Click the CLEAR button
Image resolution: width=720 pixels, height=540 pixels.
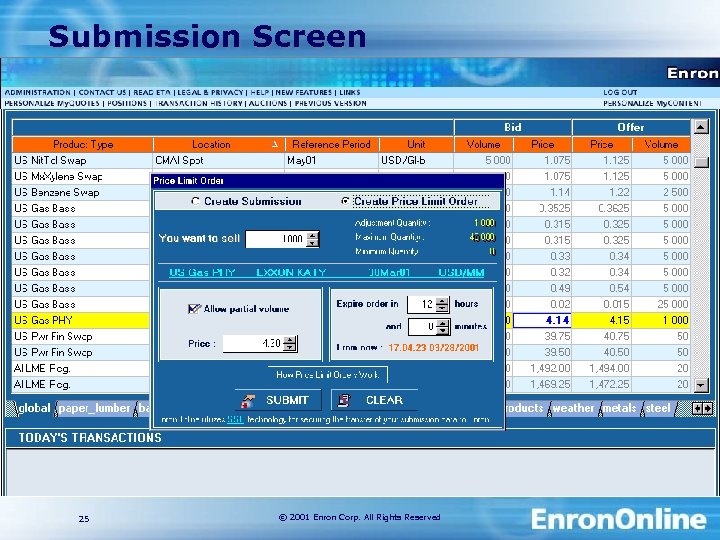375,400
